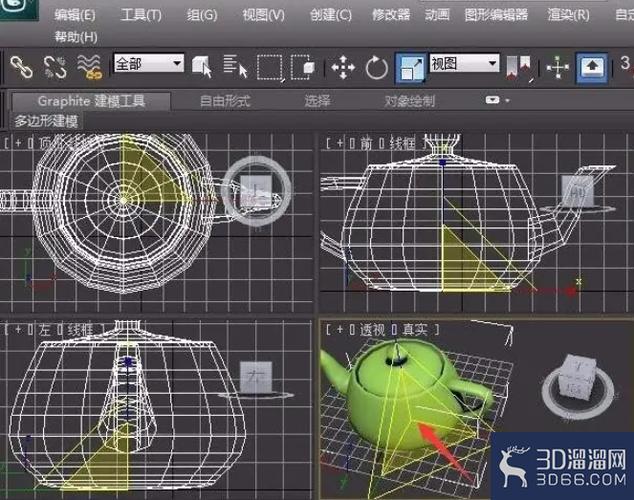Pick the Rectangular Selection Region tool
Viewport: 634px width, 500px height.
pos(270,67)
